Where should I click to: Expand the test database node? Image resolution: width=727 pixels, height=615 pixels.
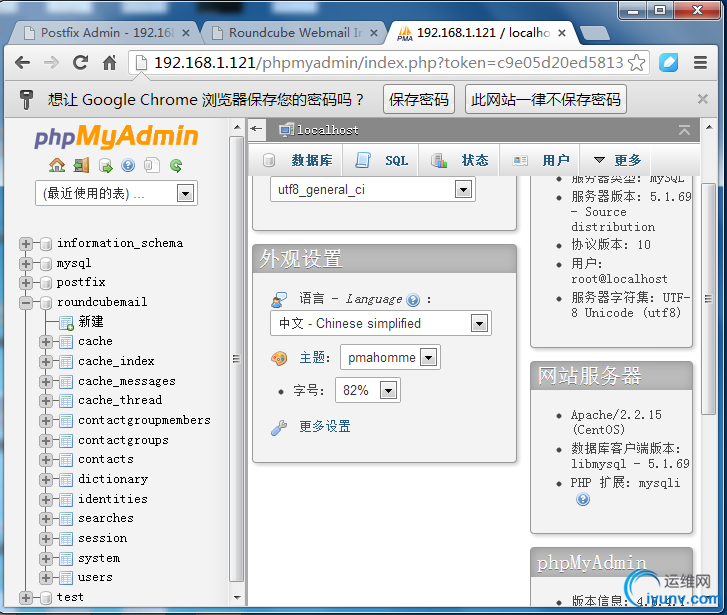coord(26,598)
